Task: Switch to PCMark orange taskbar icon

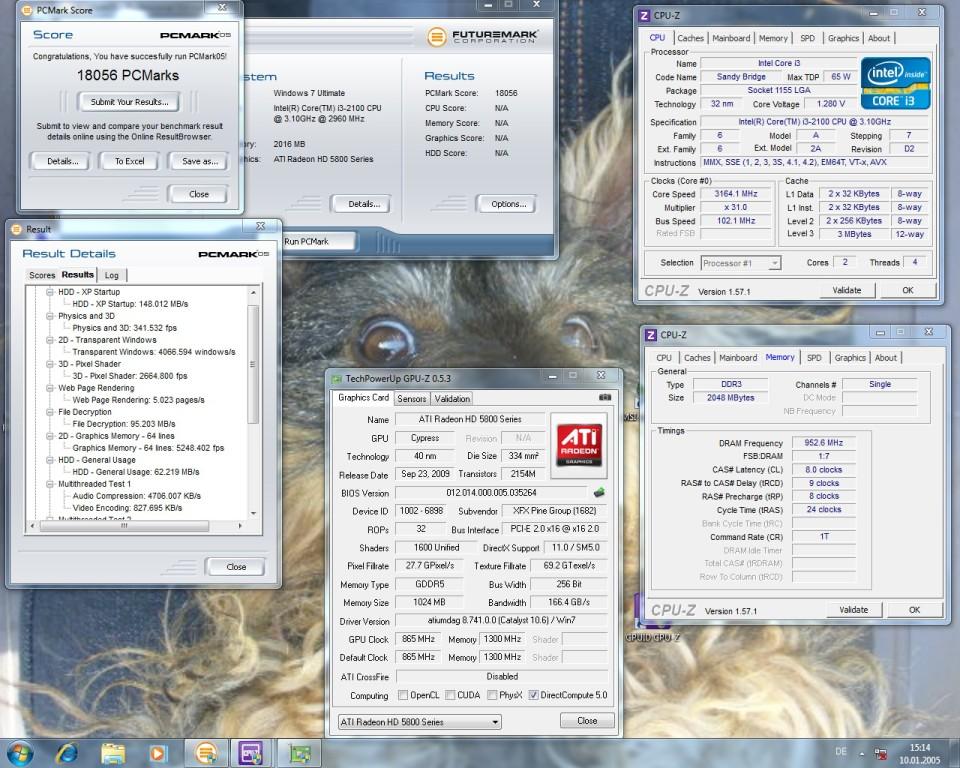Action: coord(206,753)
